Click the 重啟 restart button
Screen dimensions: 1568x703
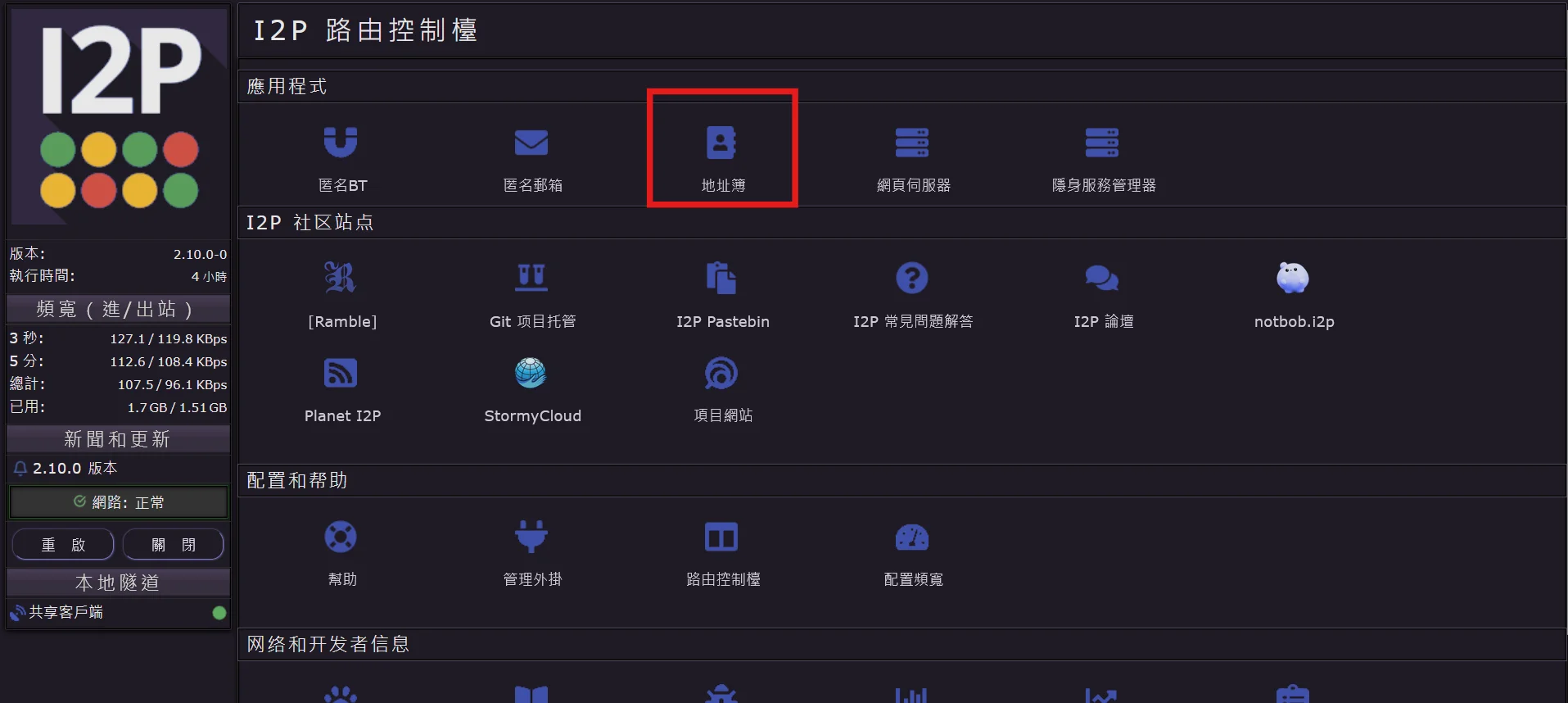[63, 545]
